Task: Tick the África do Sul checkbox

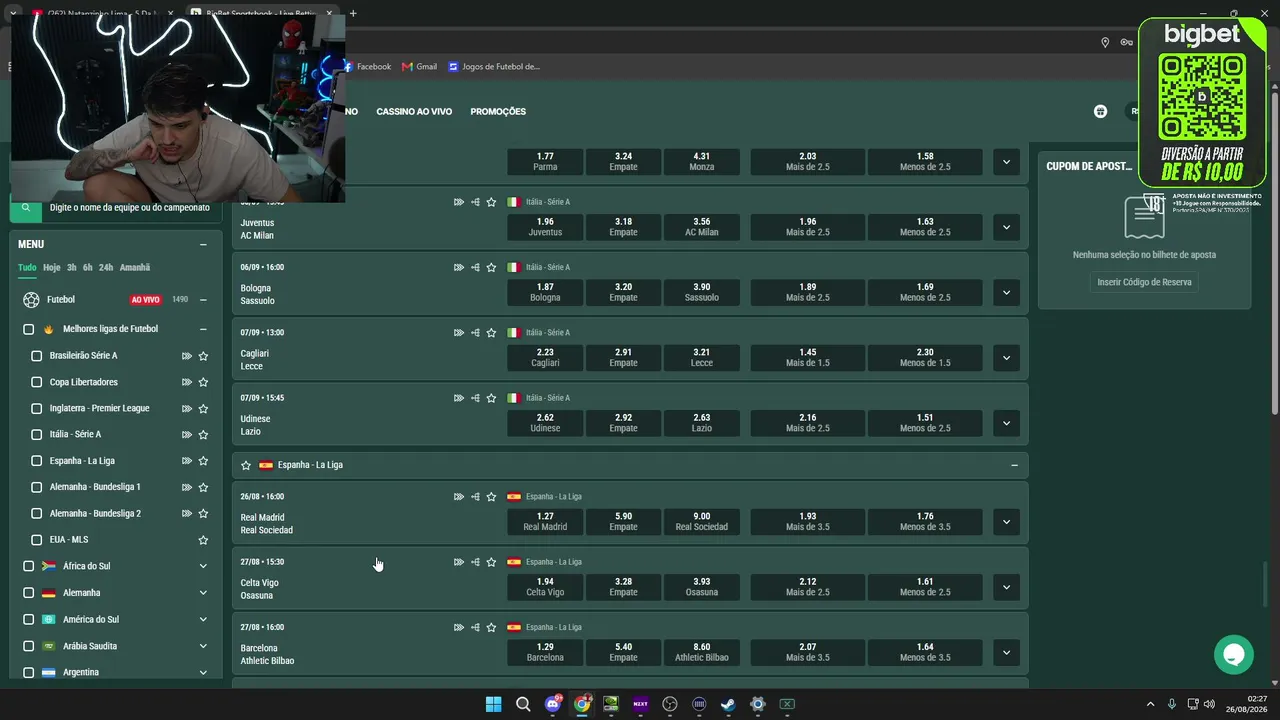Action: [x=29, y=566]
